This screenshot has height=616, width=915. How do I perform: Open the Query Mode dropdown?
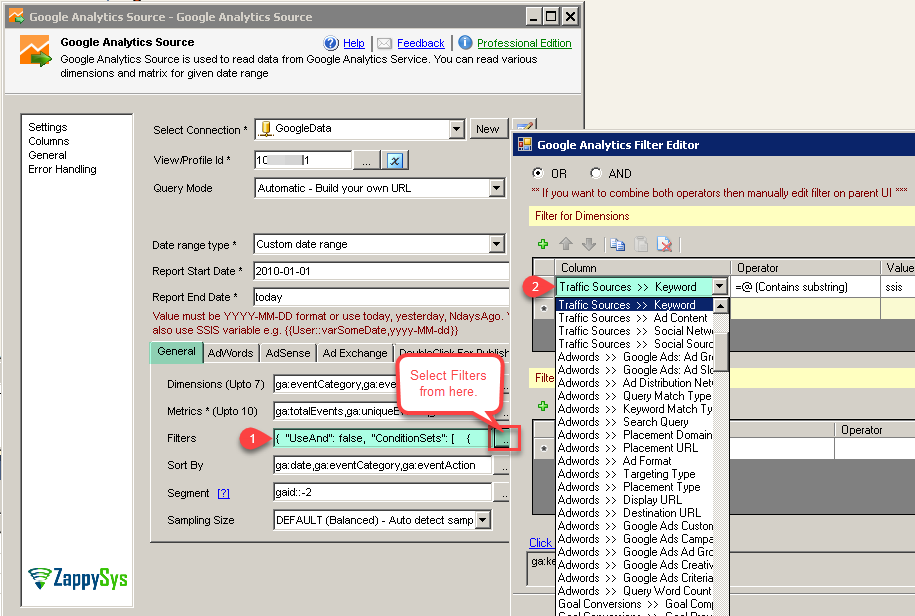point(497,188)
